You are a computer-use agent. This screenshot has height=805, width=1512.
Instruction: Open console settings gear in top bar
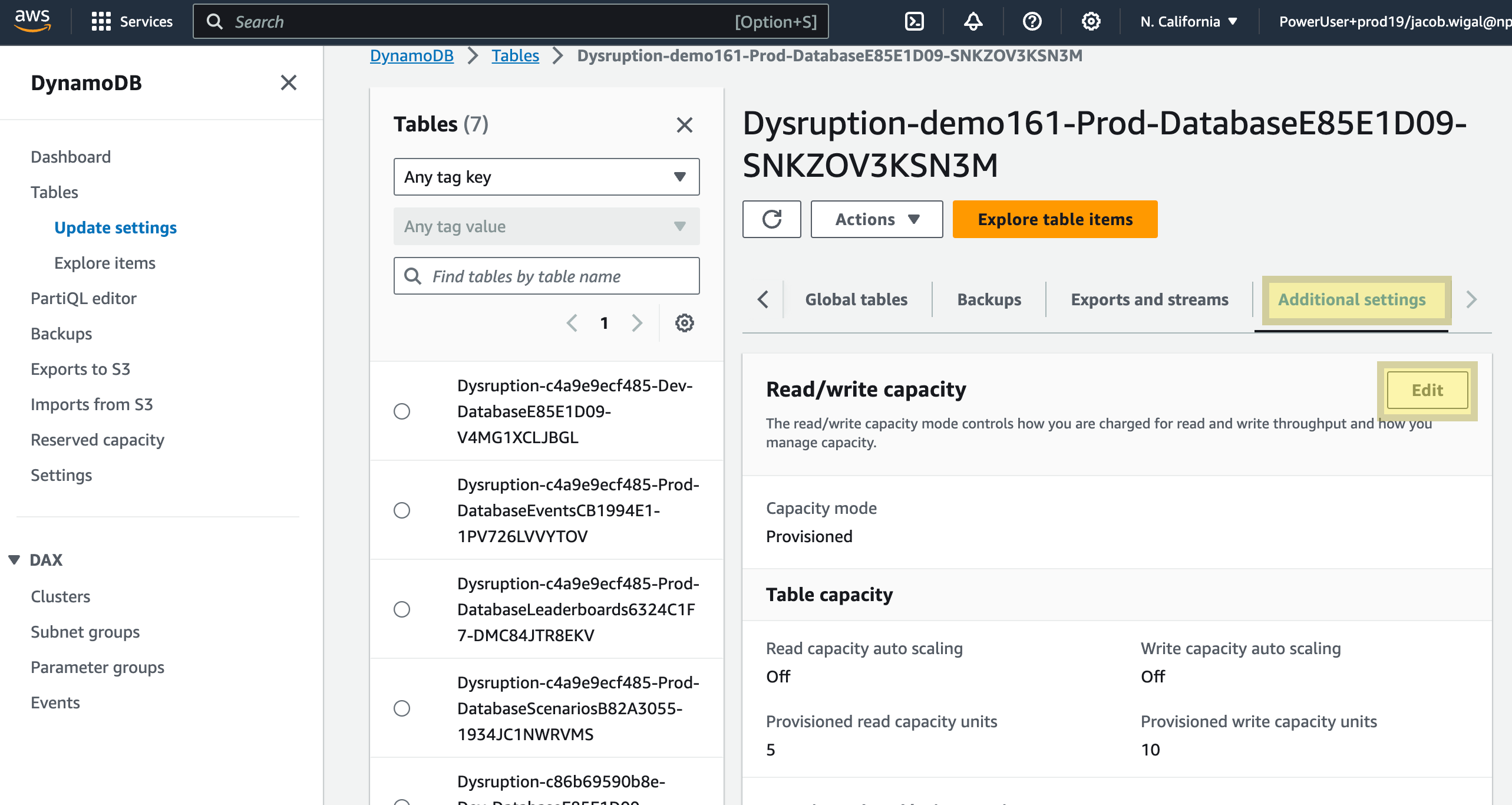click(1091, 22)
